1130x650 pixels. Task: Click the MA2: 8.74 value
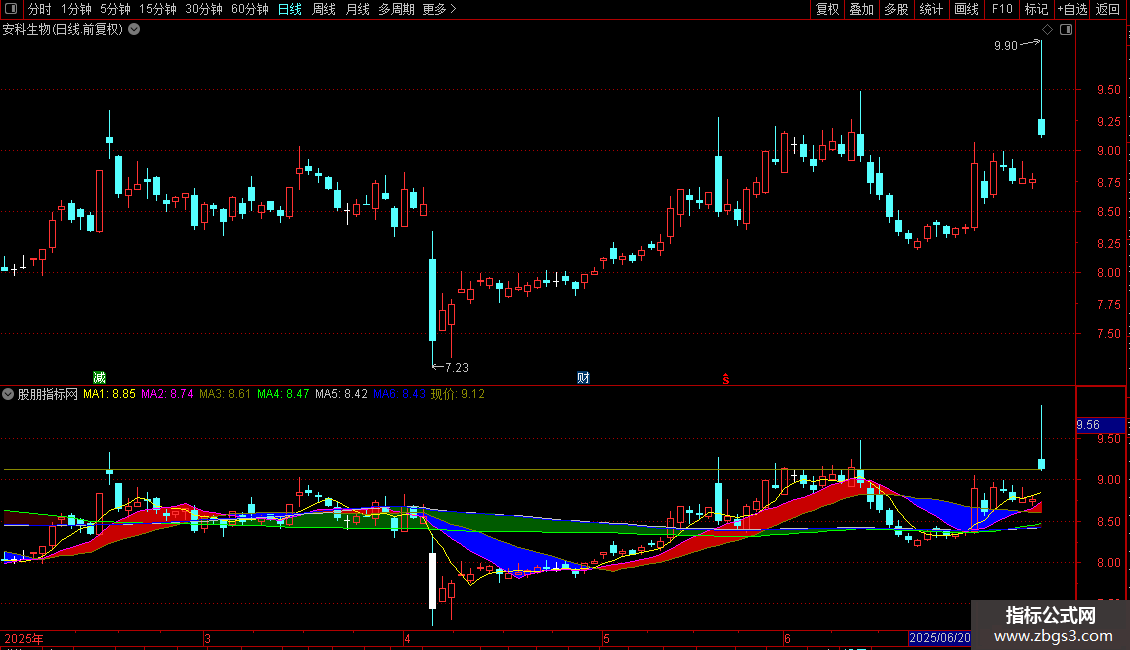pos(167,394)
